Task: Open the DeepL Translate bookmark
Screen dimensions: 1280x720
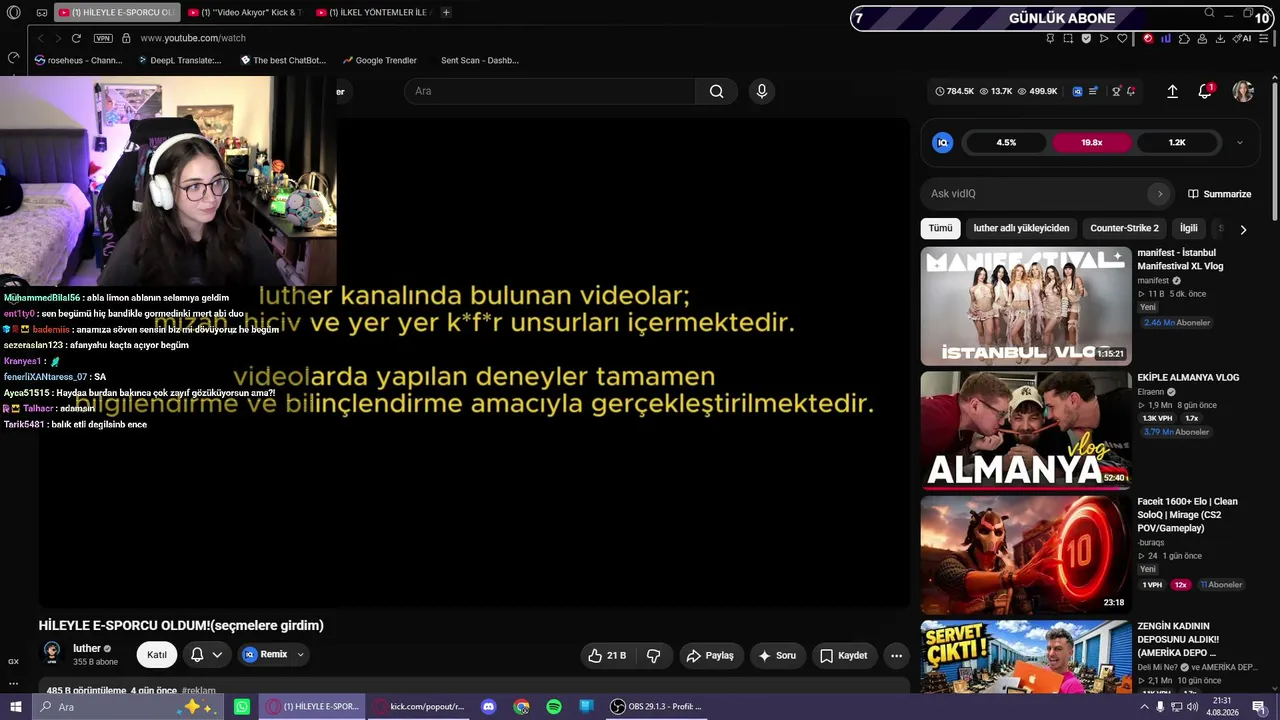Action: click(x=180, y=60)
